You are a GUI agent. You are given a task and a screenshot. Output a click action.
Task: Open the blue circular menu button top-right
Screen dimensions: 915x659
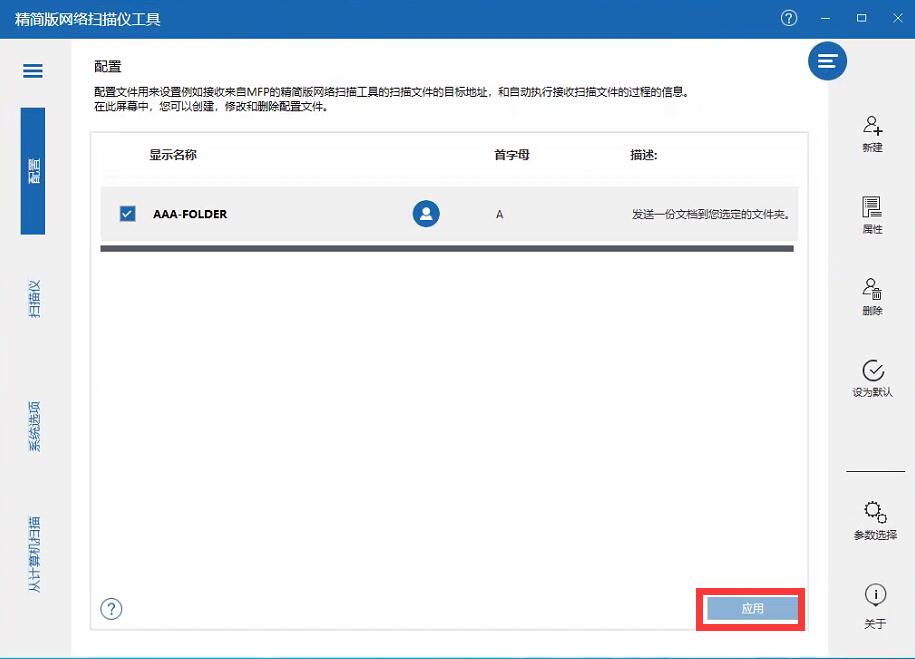pos(827,61)
